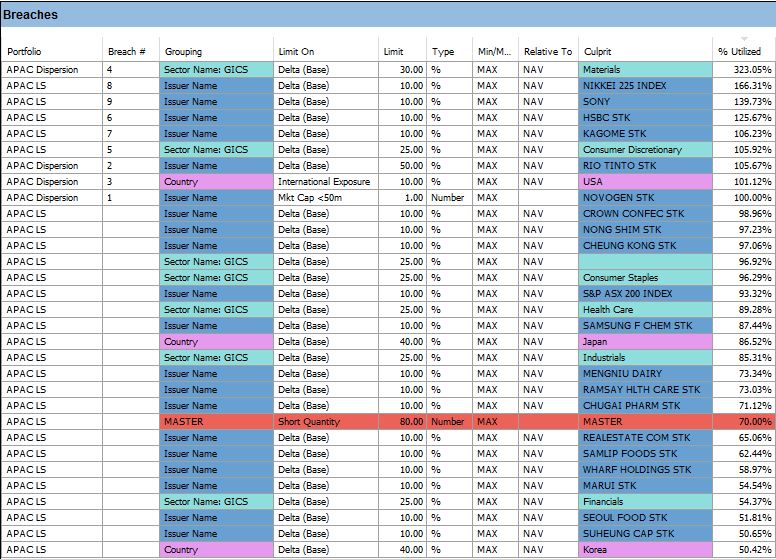Sort by the Portfolio column header
The height and width of the screenshot is (559, 776).
tap(25, 52)
